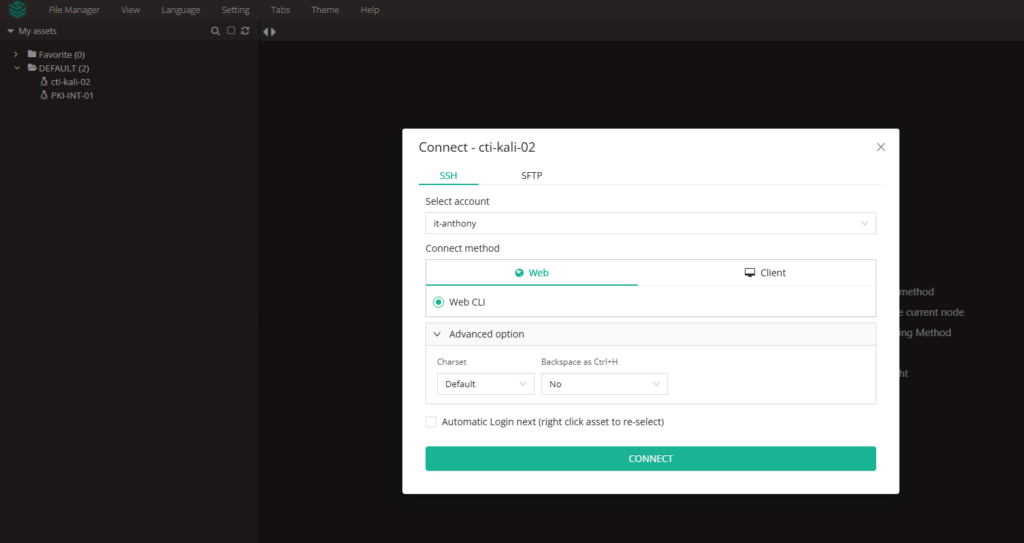Expand the Favorite folder in the tree
The image size is (1024, 543).
tap(16, 54)
